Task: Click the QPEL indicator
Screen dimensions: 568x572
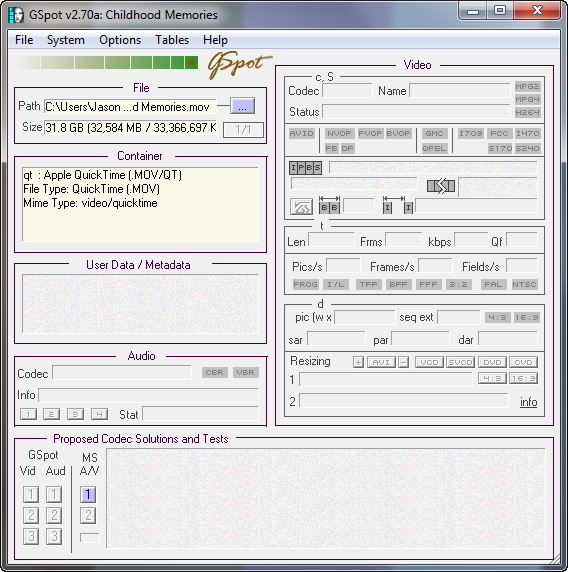Action: (x=434, y=148)
